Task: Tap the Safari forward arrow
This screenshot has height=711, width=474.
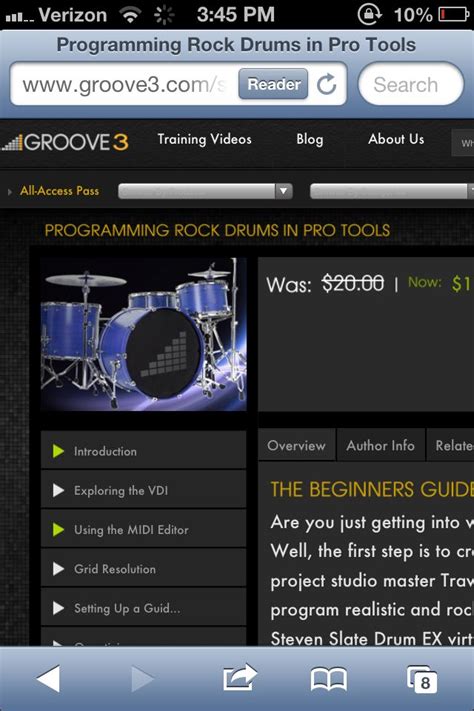Action: coord(142,678)
